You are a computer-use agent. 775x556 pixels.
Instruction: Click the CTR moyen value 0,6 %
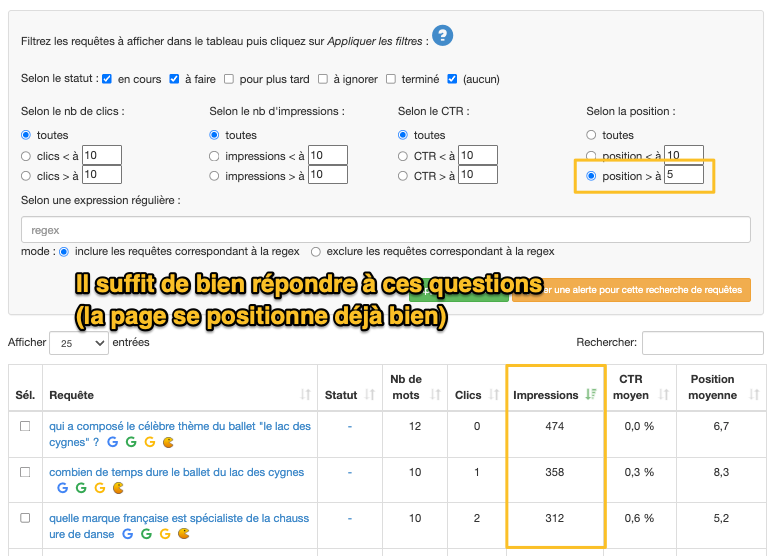(639, 518)
